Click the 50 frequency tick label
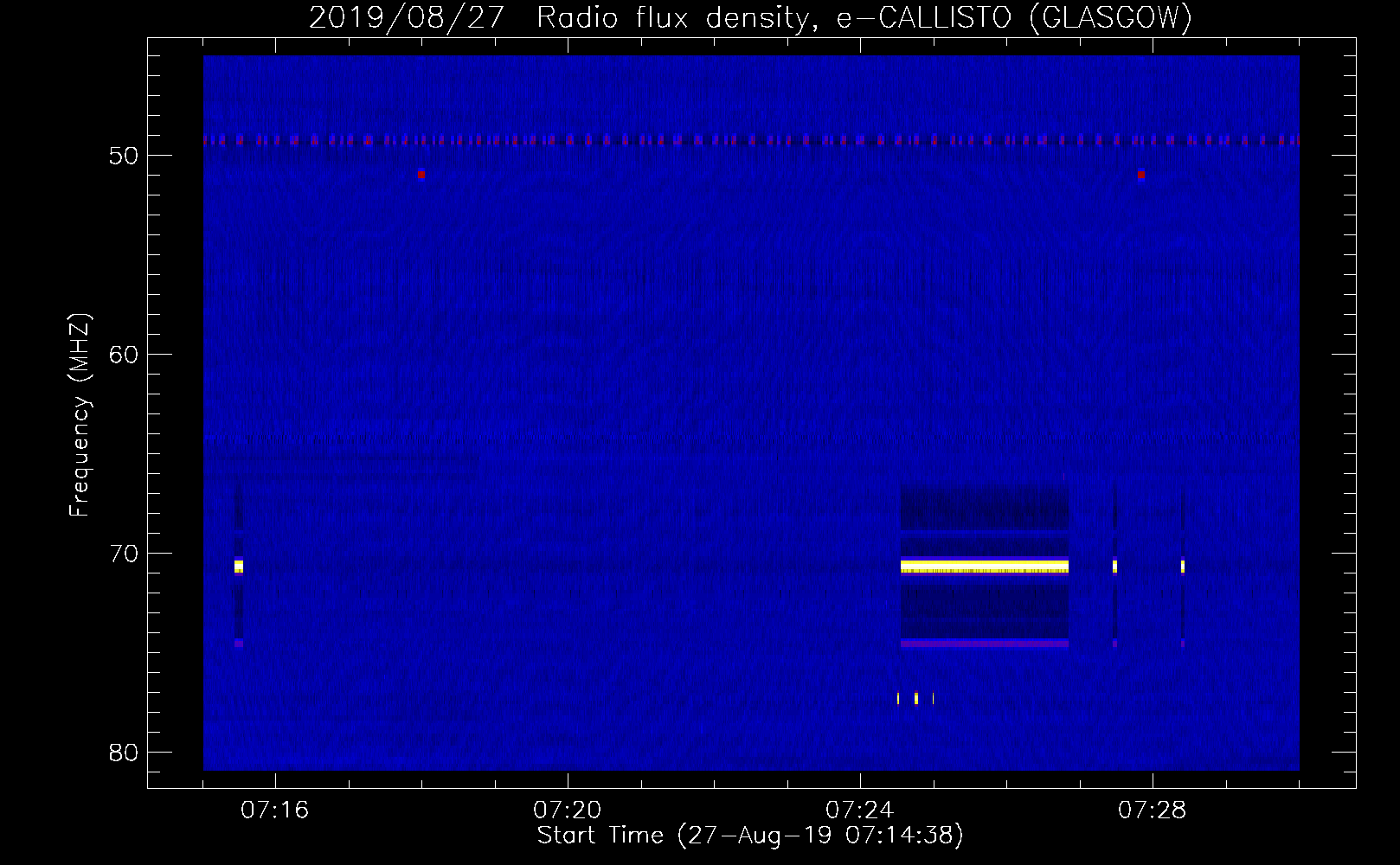The image size is (1400, 865). tap(124, 156)
